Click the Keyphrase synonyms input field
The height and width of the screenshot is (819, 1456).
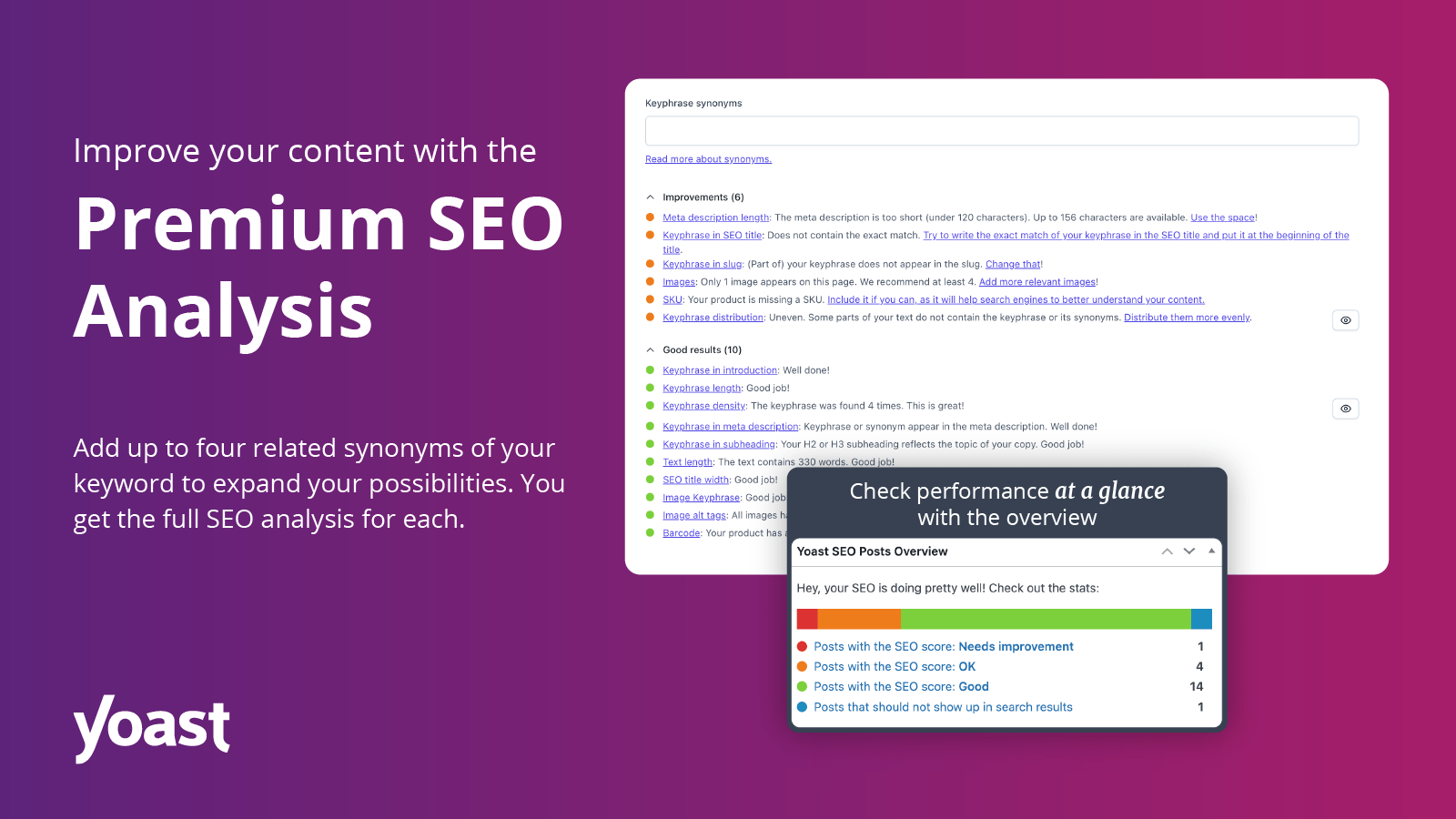click(1001, 130)
